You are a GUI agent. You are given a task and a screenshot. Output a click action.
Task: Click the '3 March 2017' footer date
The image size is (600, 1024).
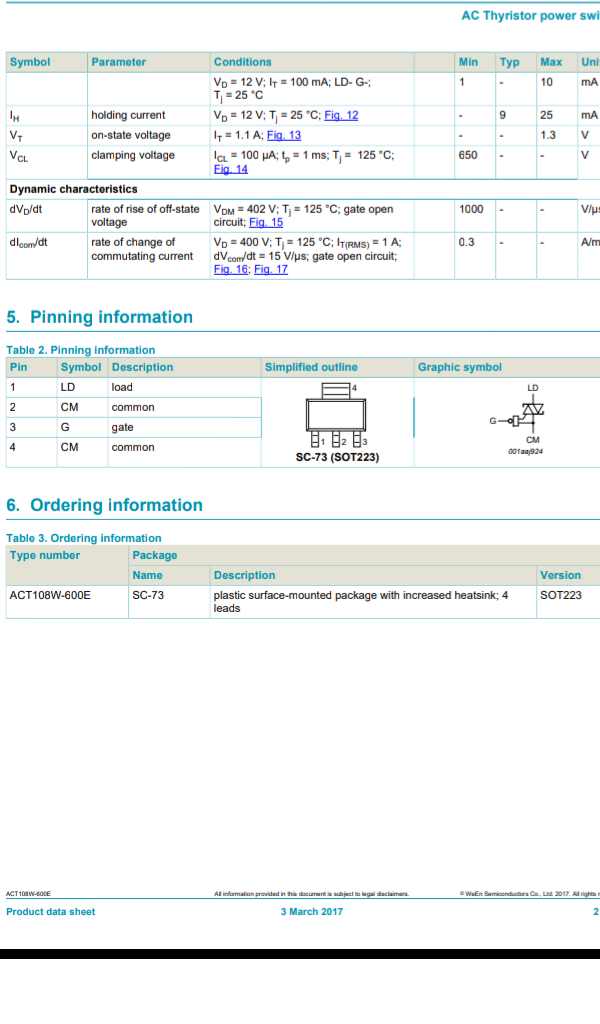tap(311, 911)
